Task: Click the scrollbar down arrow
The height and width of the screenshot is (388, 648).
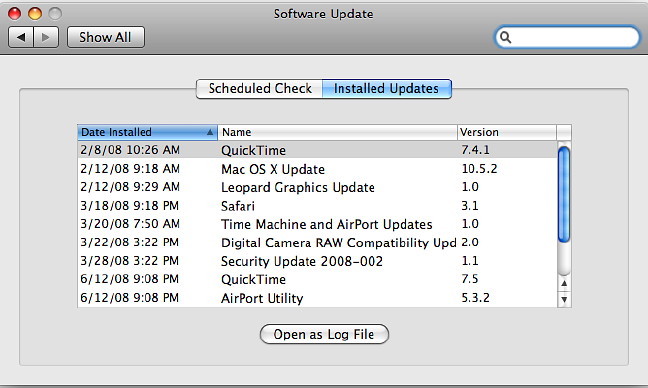Action: [564, 299]
